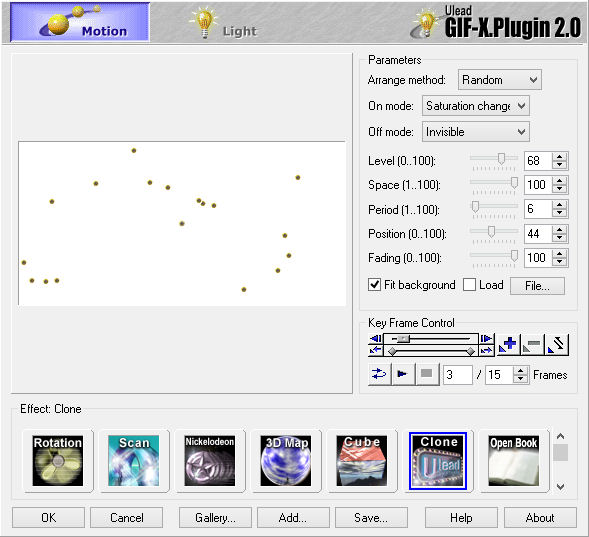
Task: Click the frame position slider thumb
Action: point(403,339)
